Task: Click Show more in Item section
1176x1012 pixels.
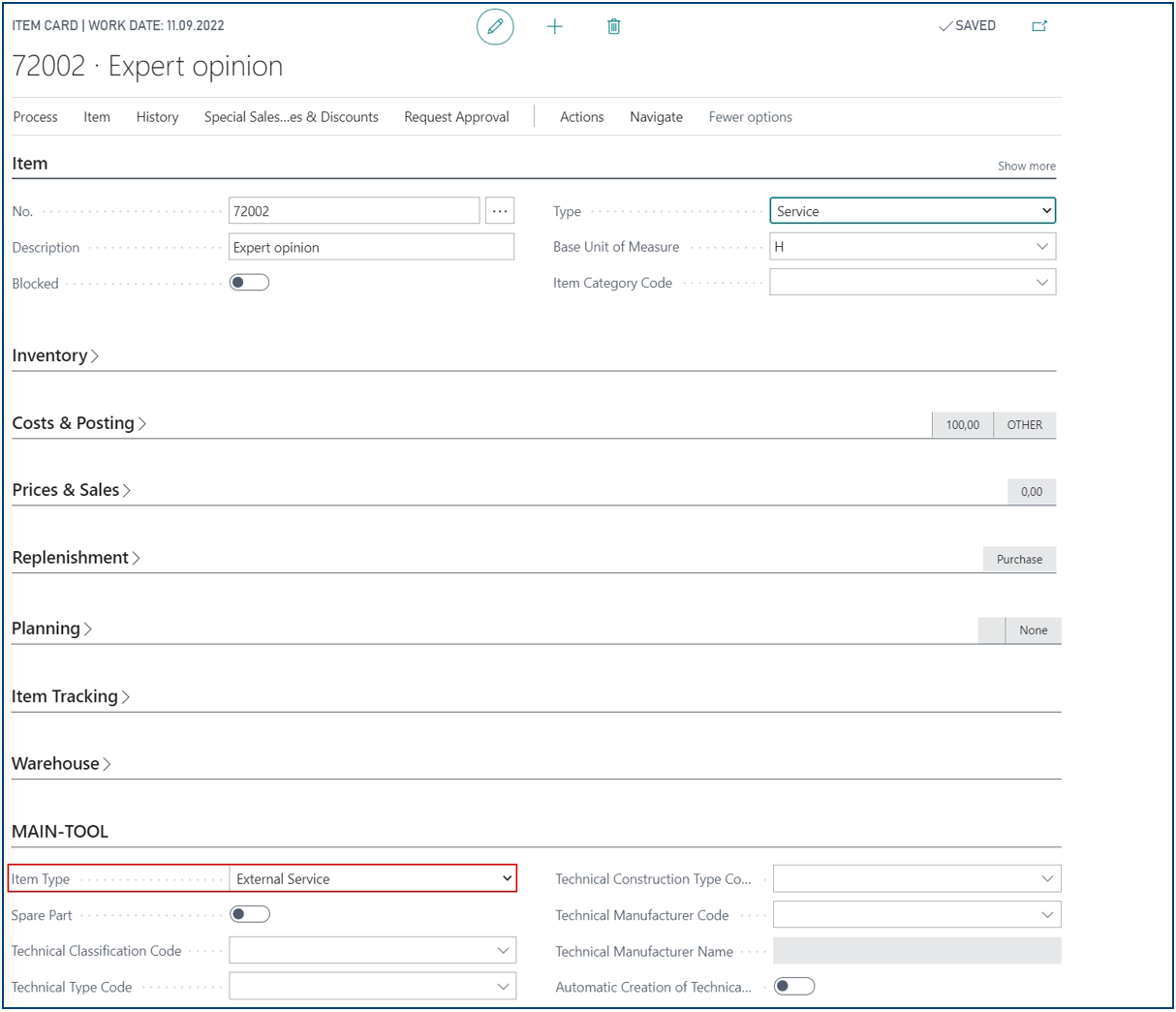Action: pyautogui.click(x=1027, y=167)
